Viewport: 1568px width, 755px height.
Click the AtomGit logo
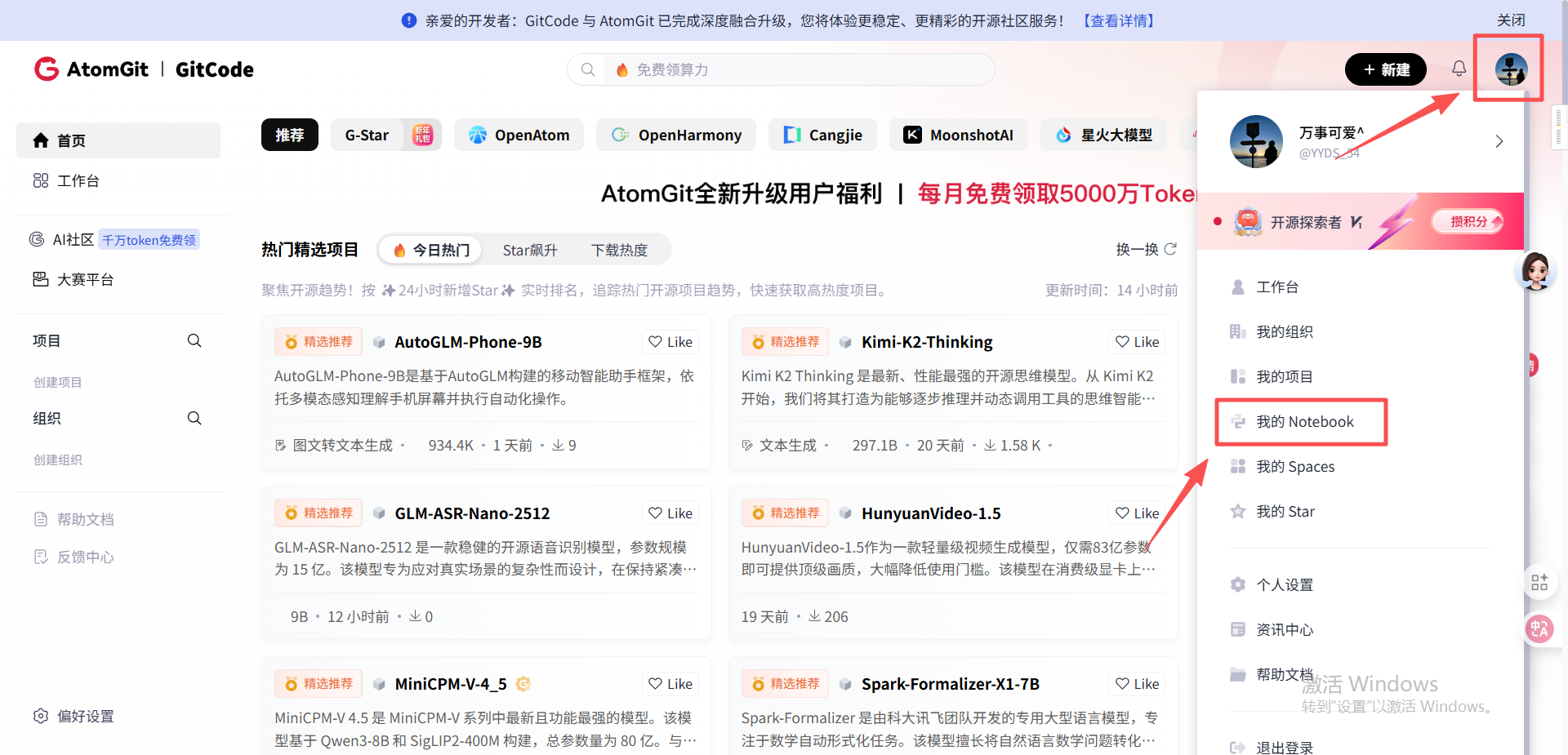pyautogui.click(x=91, y=69)
